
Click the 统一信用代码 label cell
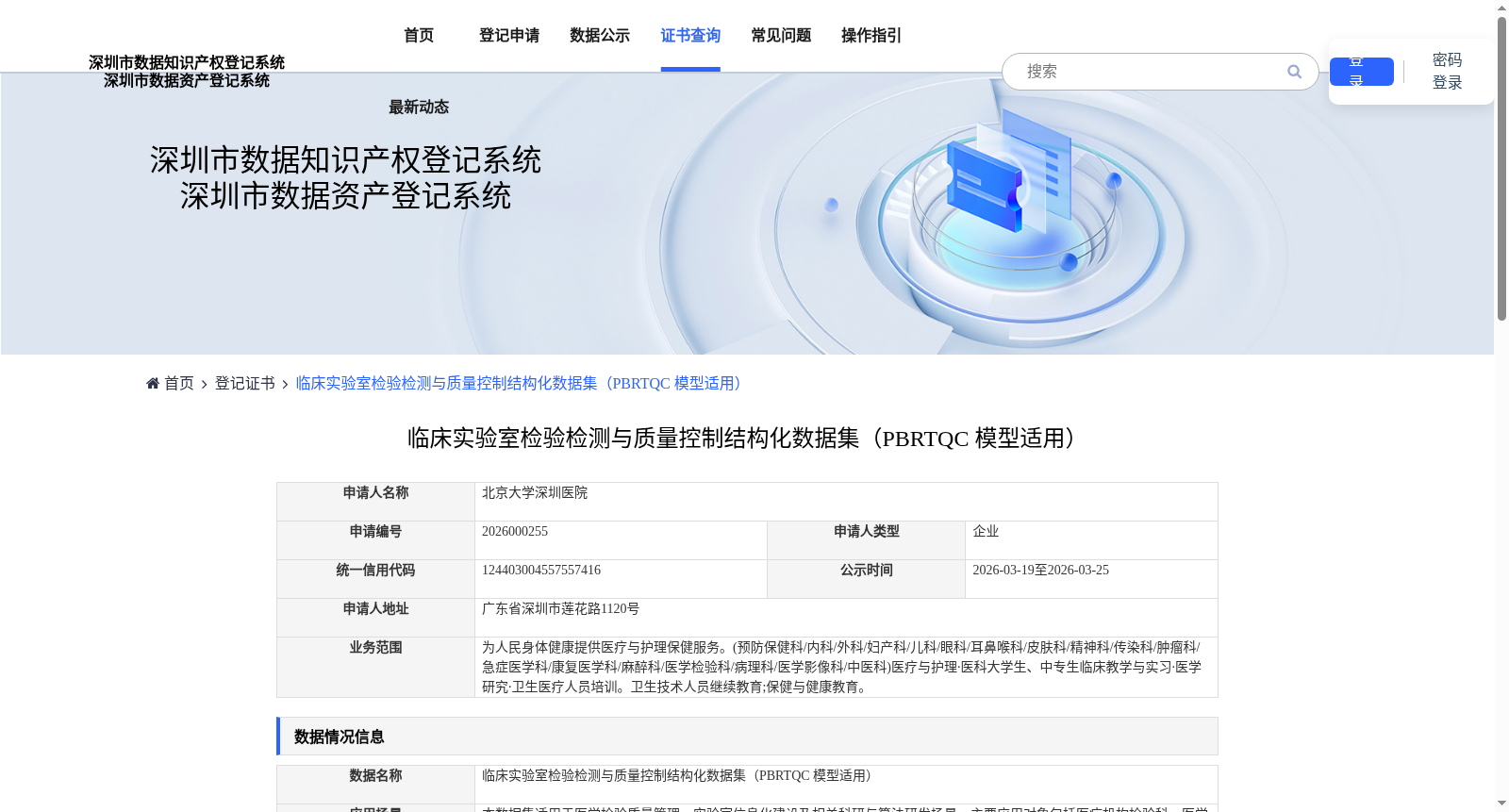pos(376,579)
